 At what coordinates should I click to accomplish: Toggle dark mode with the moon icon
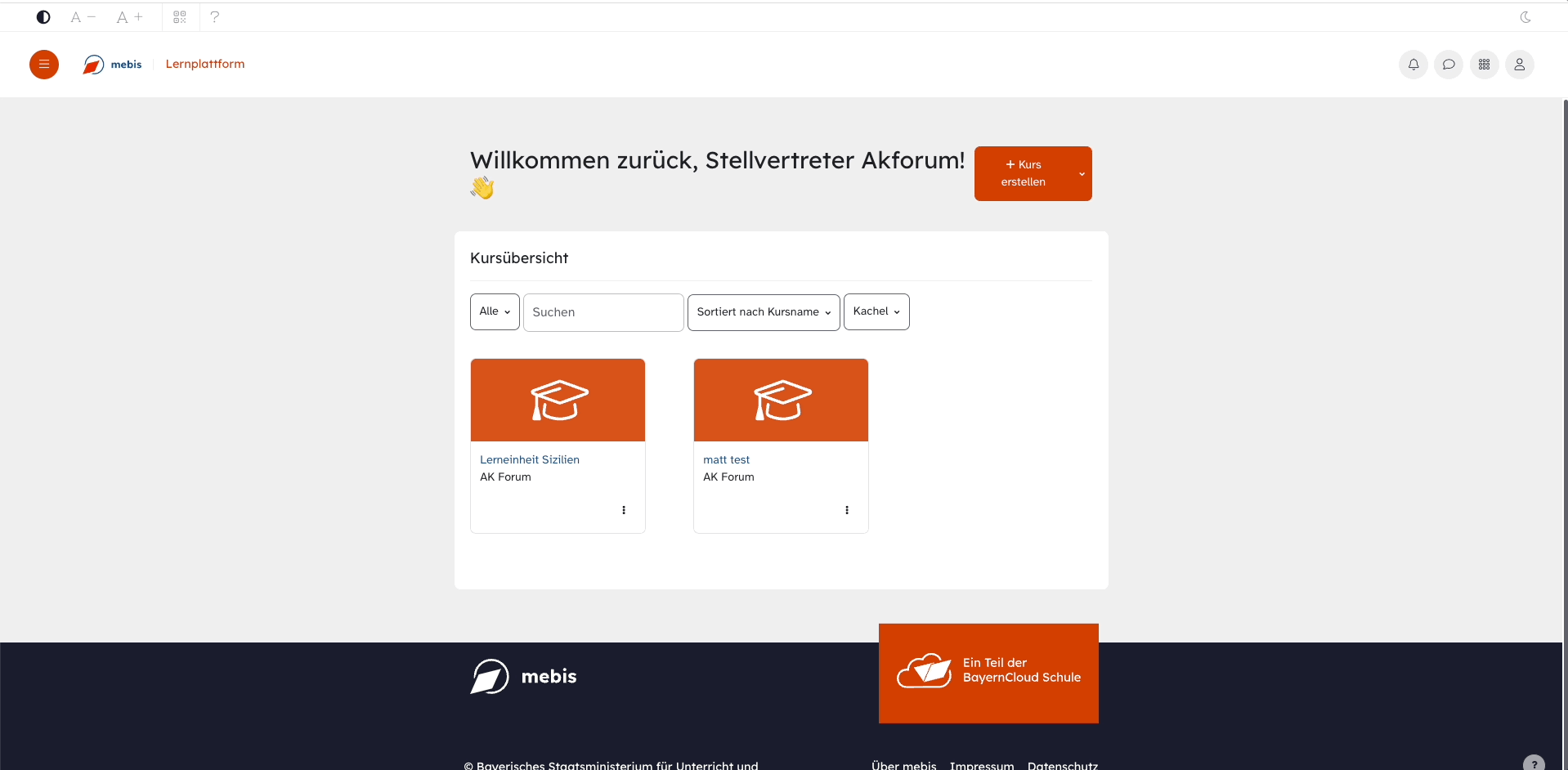(1525, 16)
